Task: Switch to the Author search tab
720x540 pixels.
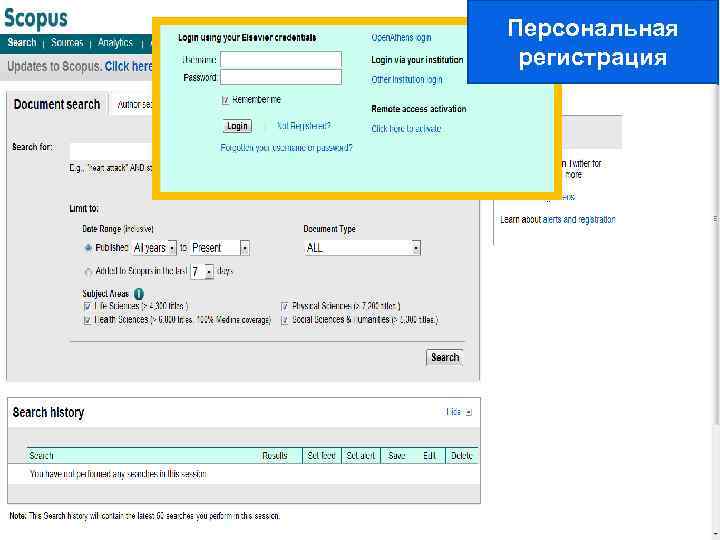Action: pyautogui.click(x=134, y=105)
